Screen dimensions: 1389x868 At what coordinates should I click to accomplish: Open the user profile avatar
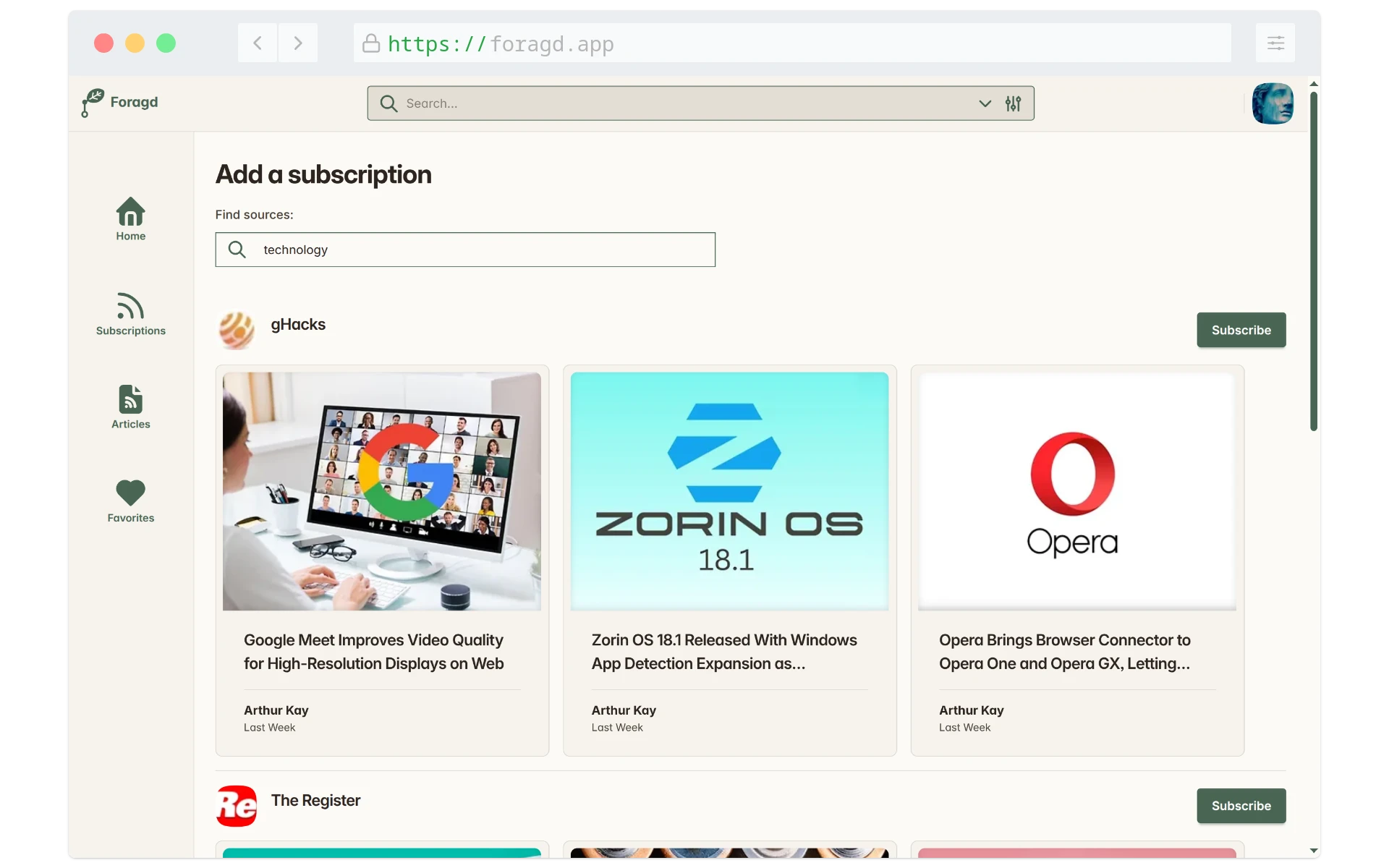click(1273, 103)
